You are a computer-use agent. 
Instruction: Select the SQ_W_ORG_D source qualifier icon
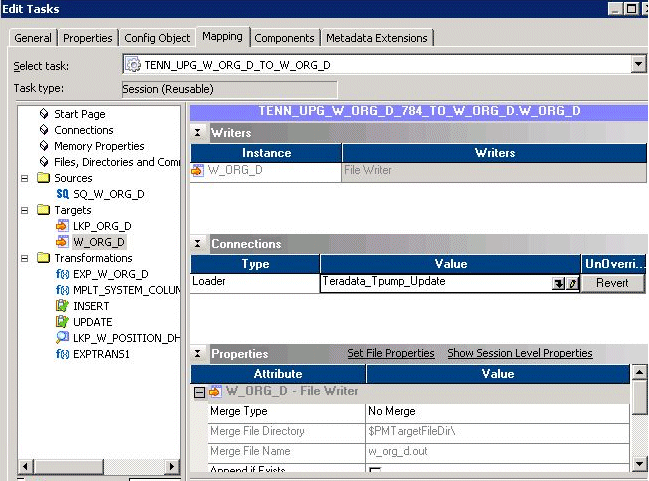click(62, 194)
